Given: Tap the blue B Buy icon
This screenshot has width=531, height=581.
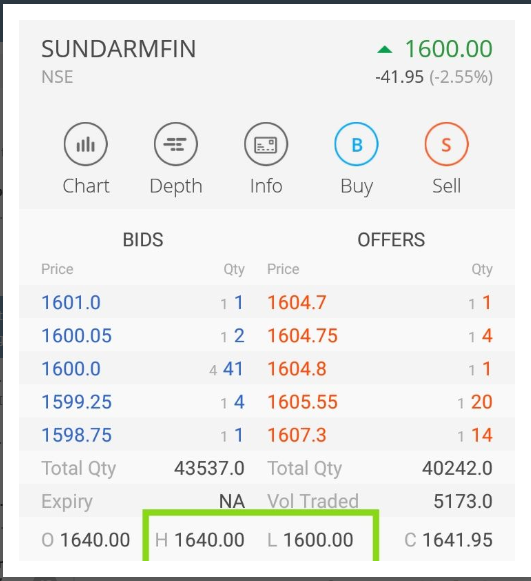Looking at the screenshot, I should (x=356, y=144).
